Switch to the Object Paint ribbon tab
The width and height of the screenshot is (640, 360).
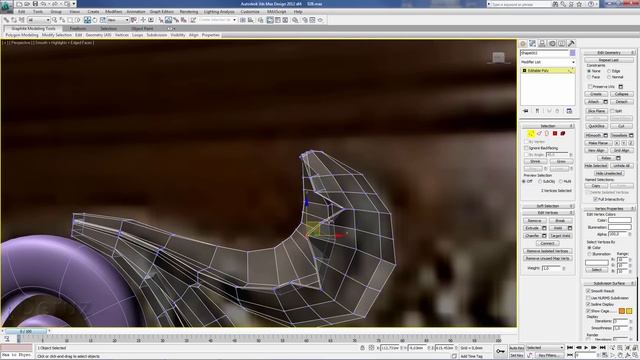pos(142,29)
